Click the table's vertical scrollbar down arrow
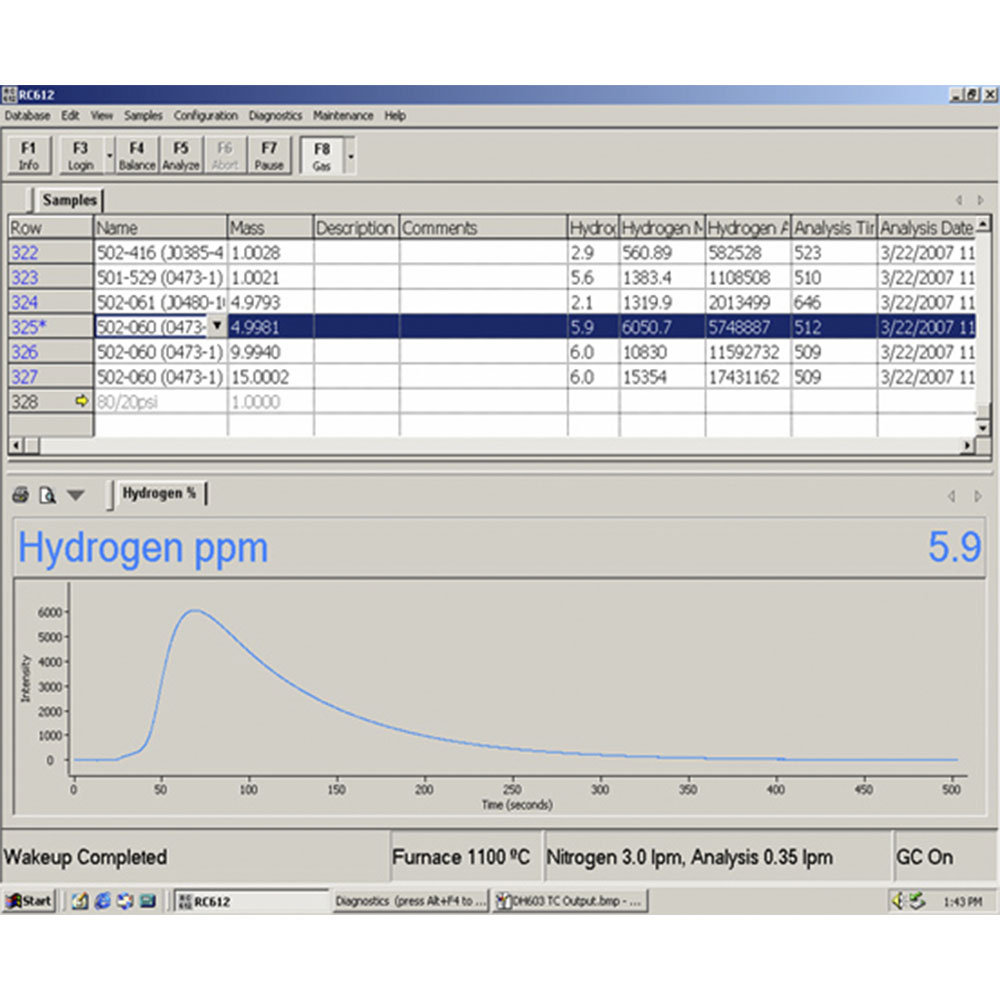The width and height of the screenshot is (1000, 1000). click(x=983, y=428)
